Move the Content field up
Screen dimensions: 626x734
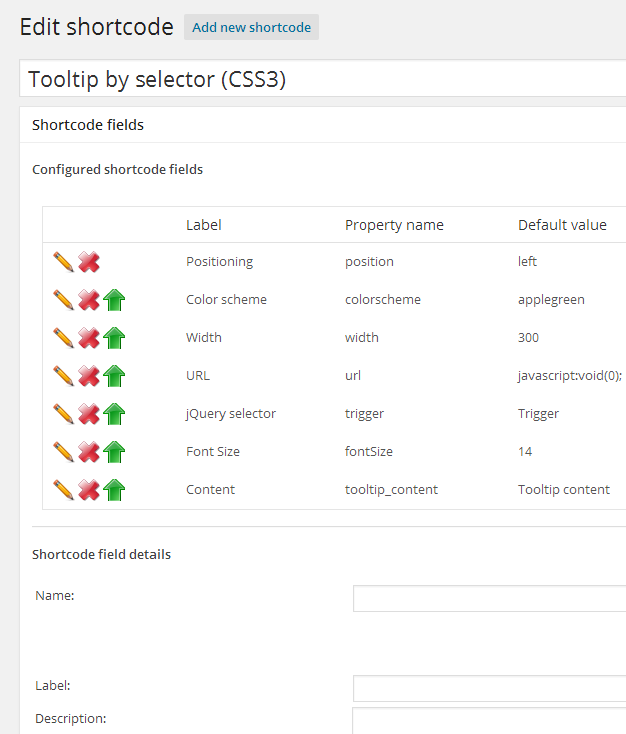coord(114,490)
